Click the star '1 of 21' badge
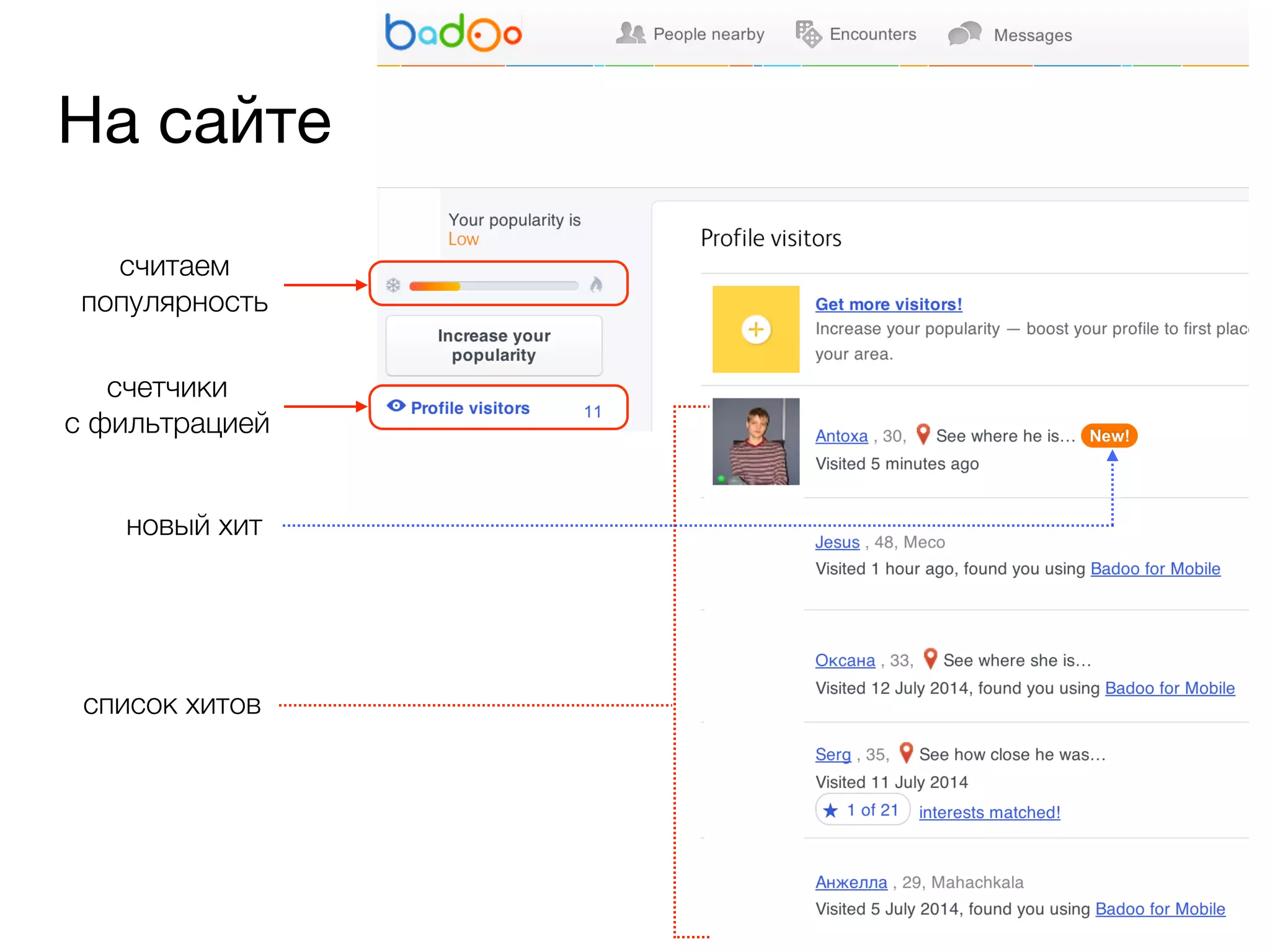1270x952 pixels. click(x=863, y=809)
